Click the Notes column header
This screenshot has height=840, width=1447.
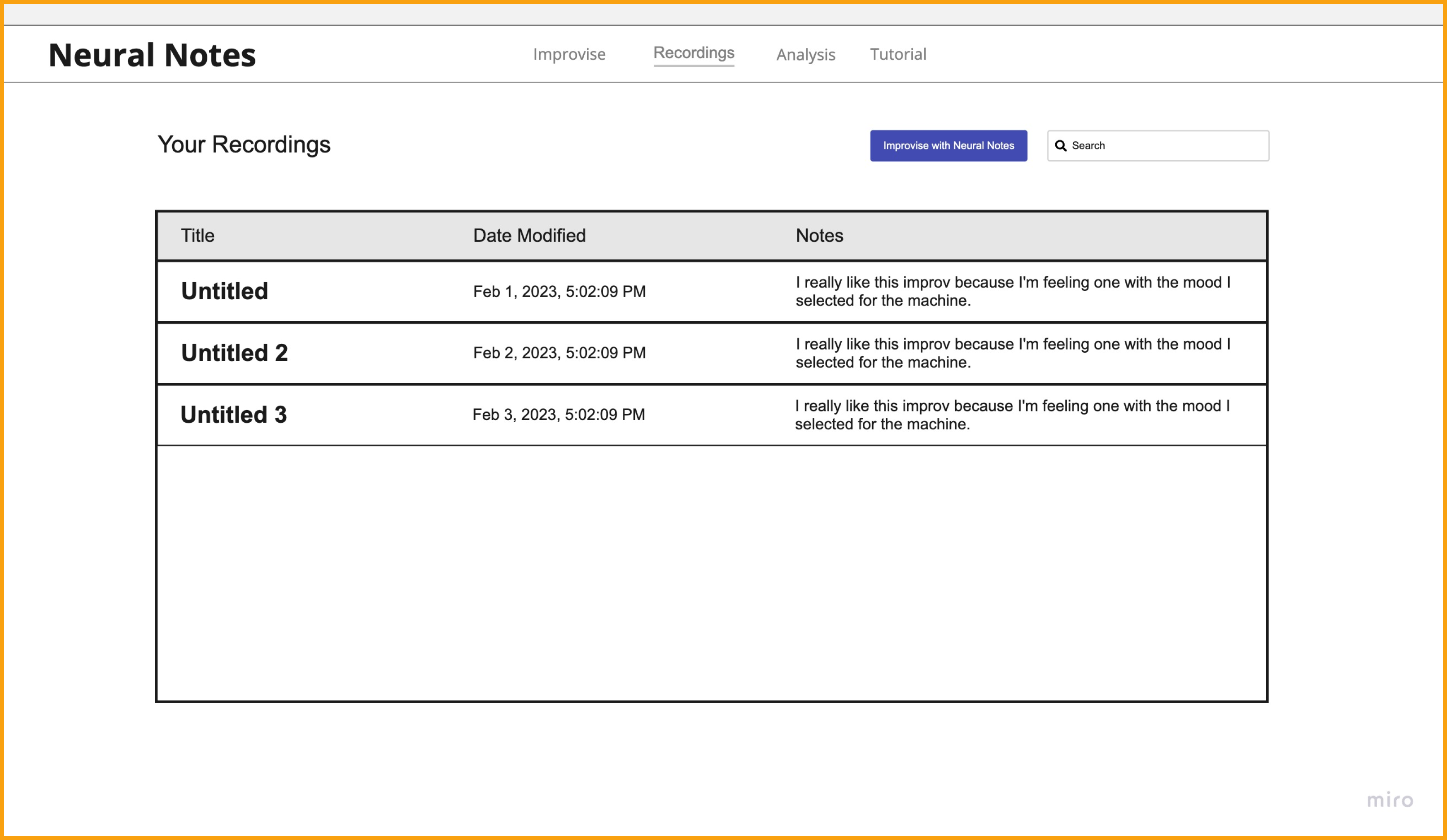(x=819, y=236)
